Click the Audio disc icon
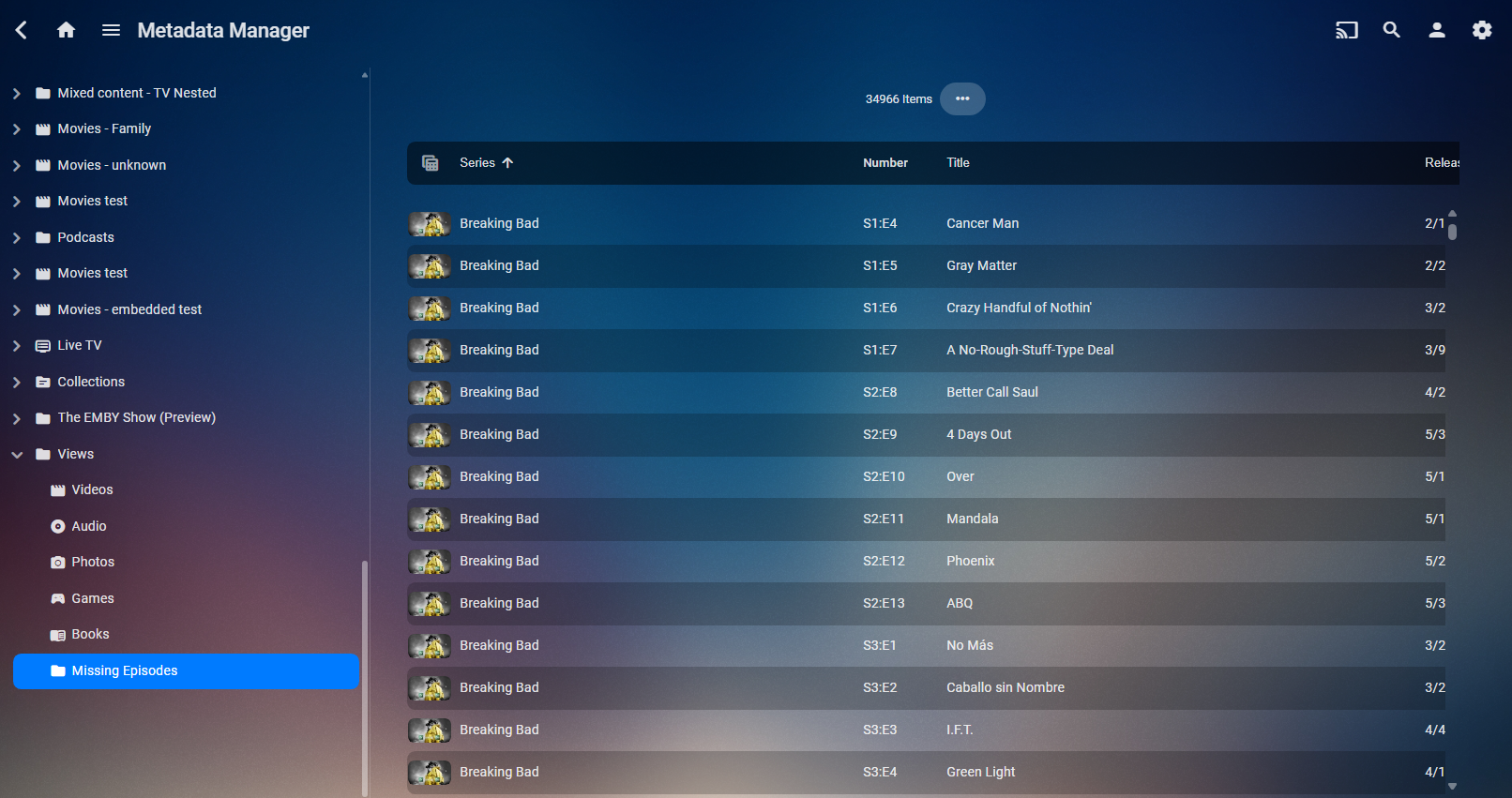Image resolution: width=1512 pixels, height=798 pixels. click(x=58, y=526)
